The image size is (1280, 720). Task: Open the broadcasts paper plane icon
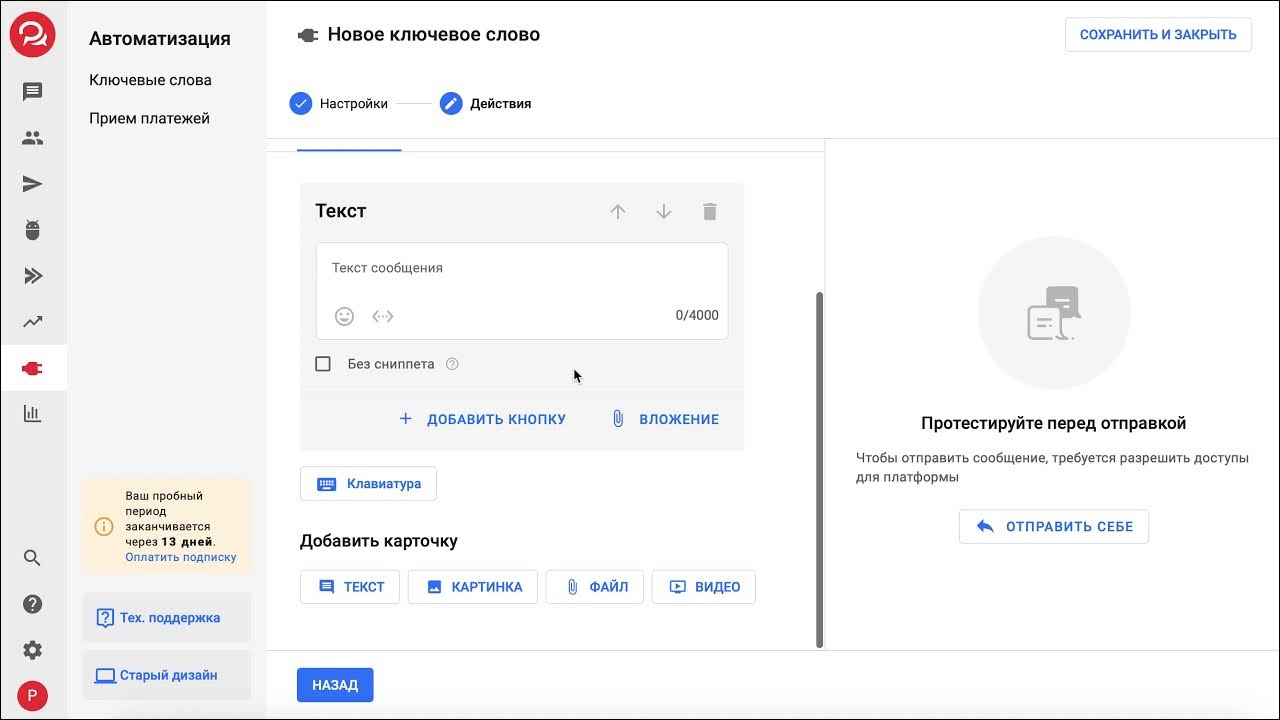coord(32,184)
